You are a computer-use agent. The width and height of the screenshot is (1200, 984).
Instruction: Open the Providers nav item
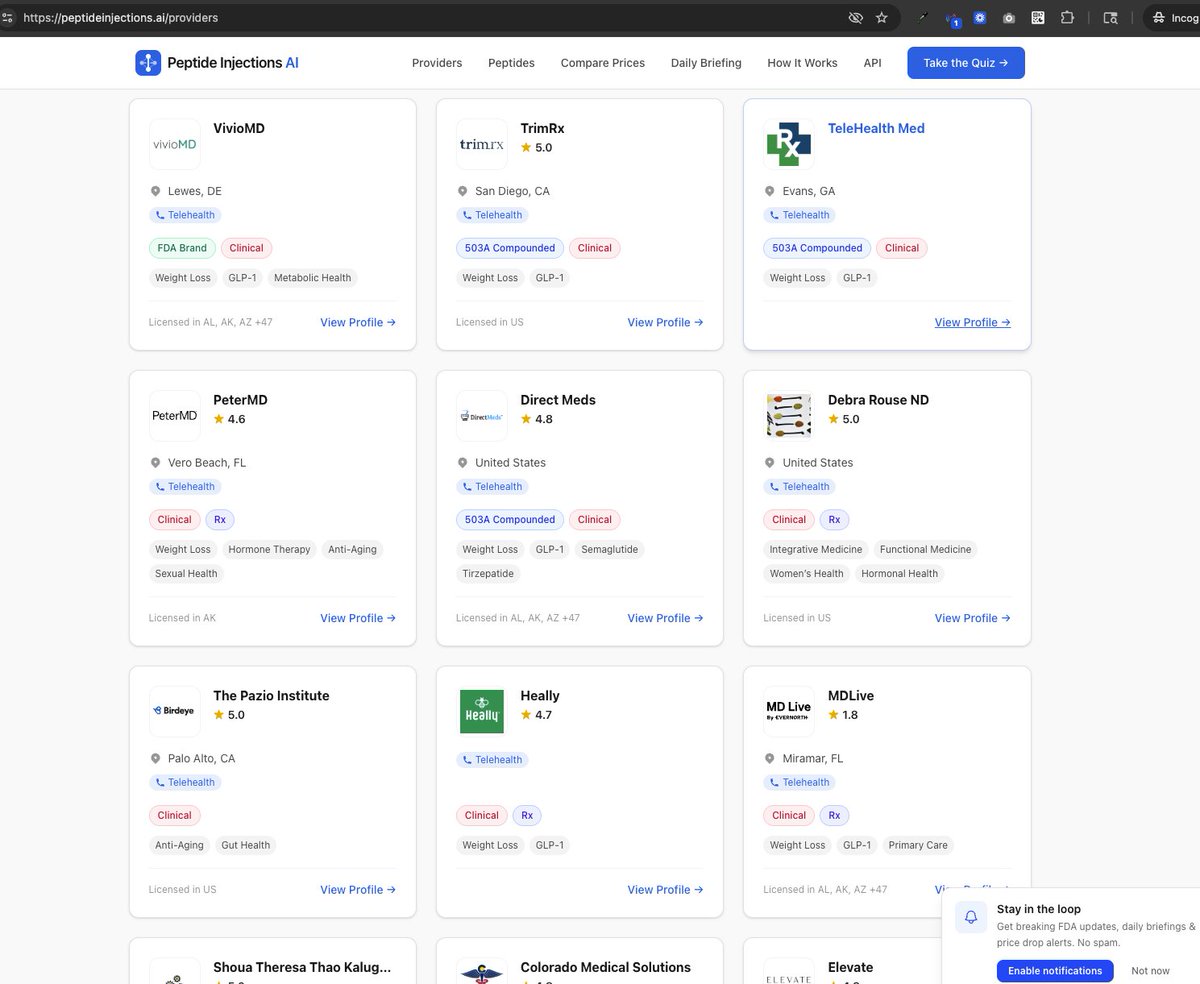point(437,63)
